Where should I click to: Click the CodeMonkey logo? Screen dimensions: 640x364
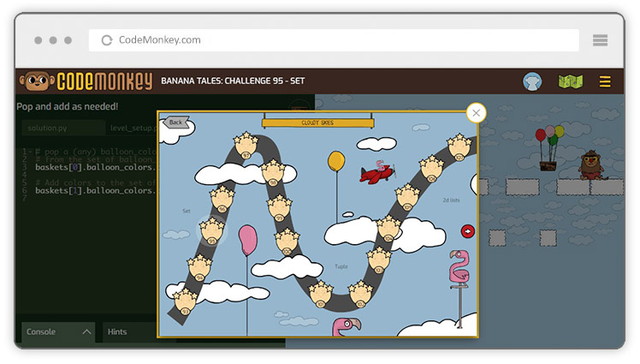pyautogui.click(x=86, y=81)
